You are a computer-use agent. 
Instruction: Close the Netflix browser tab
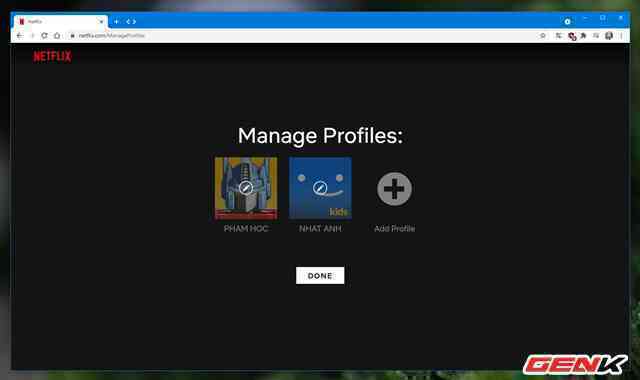(x=101, y=22)
